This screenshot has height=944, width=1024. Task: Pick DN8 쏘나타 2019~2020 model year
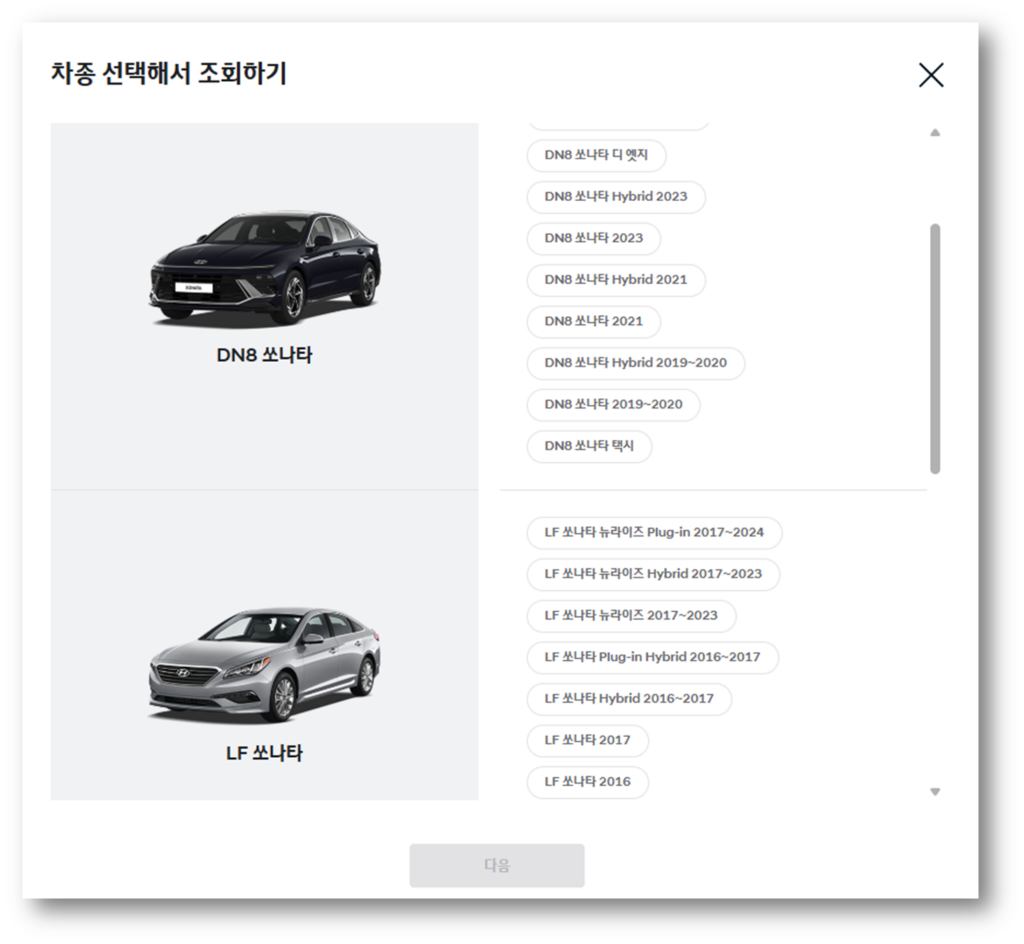point(613,405)
